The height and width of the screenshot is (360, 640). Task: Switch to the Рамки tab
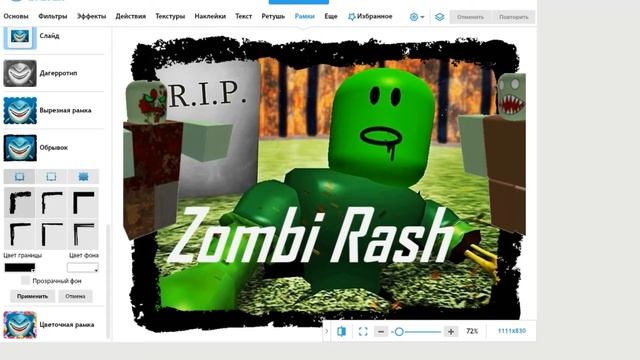point(304,16)
